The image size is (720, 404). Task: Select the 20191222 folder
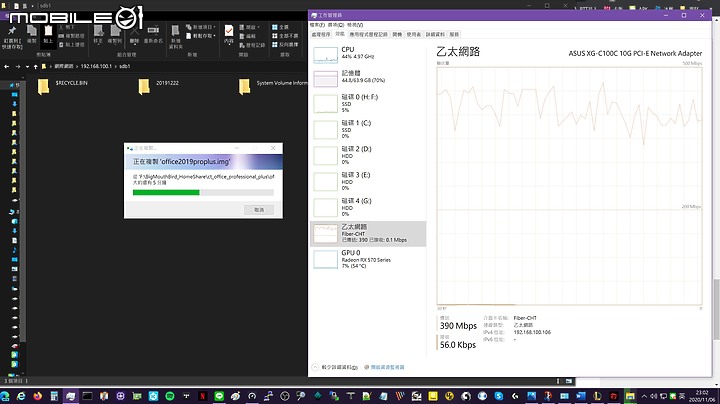(158, 85)
